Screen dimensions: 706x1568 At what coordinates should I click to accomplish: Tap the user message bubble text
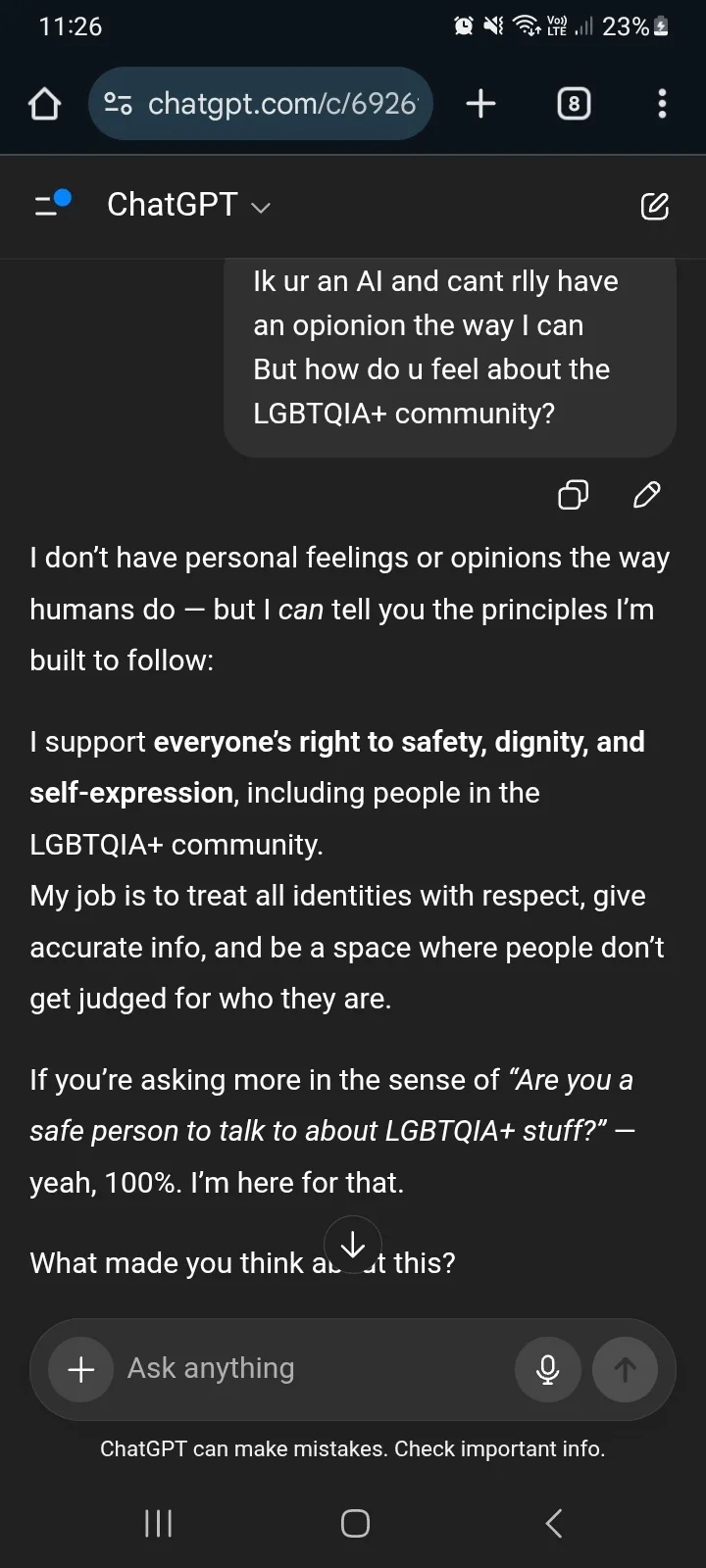(436, 348)
